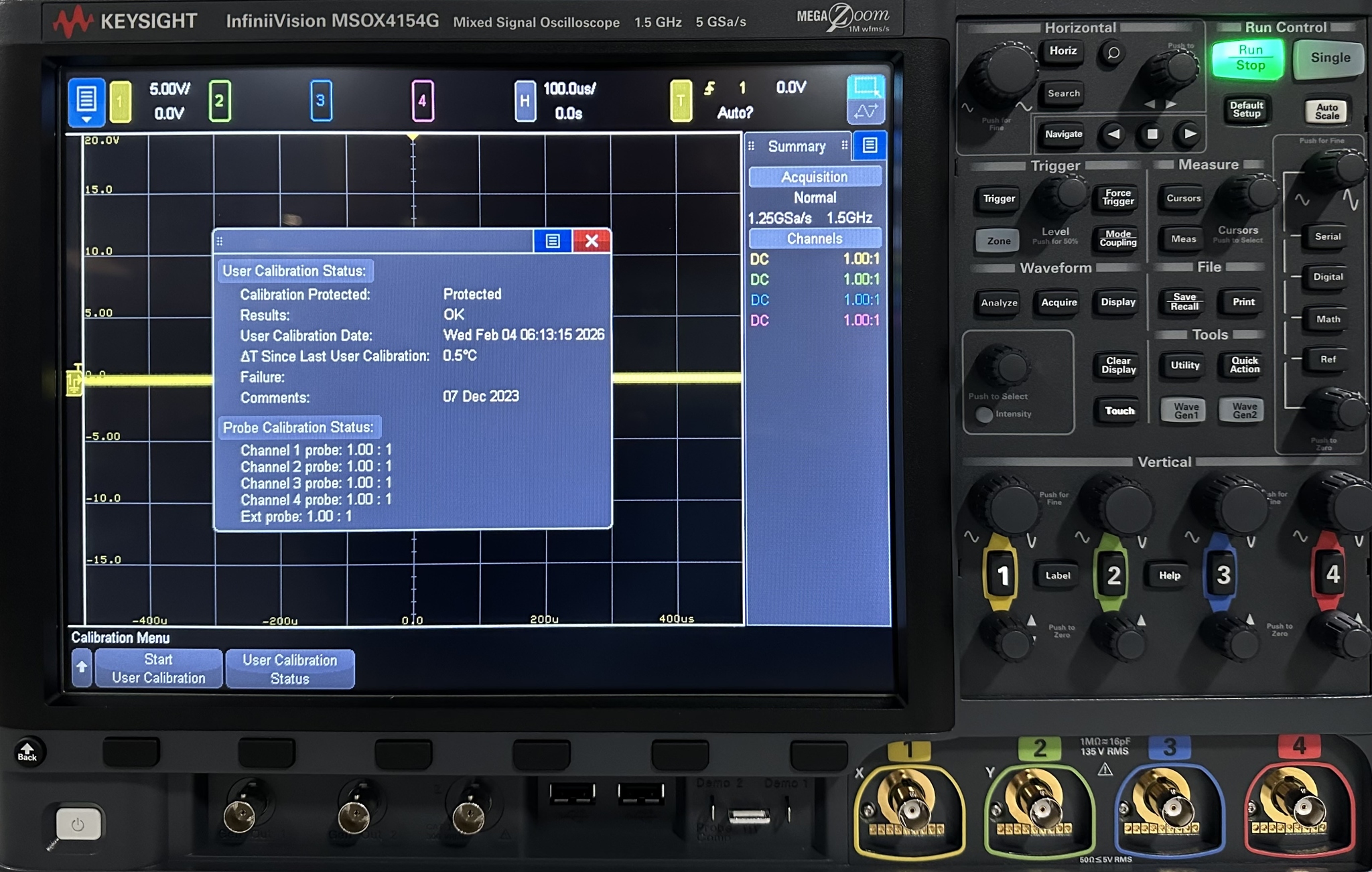Image resolution: width=1372 pixels, height=872 pixels.
Task: Select the trigger time reference marker atop grid
Action: coord(413,137)
